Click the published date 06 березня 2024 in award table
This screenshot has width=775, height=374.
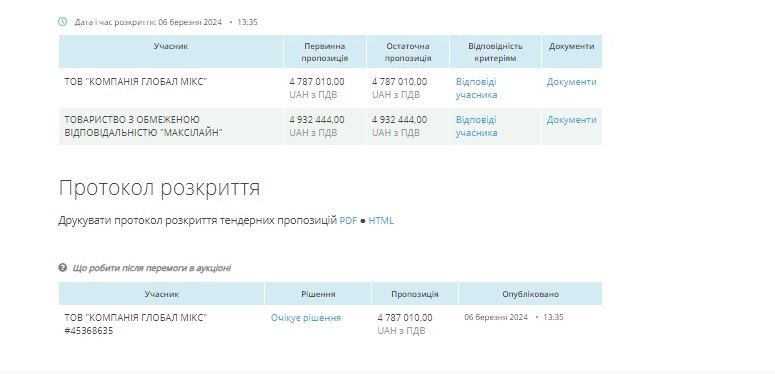[496, 317]
